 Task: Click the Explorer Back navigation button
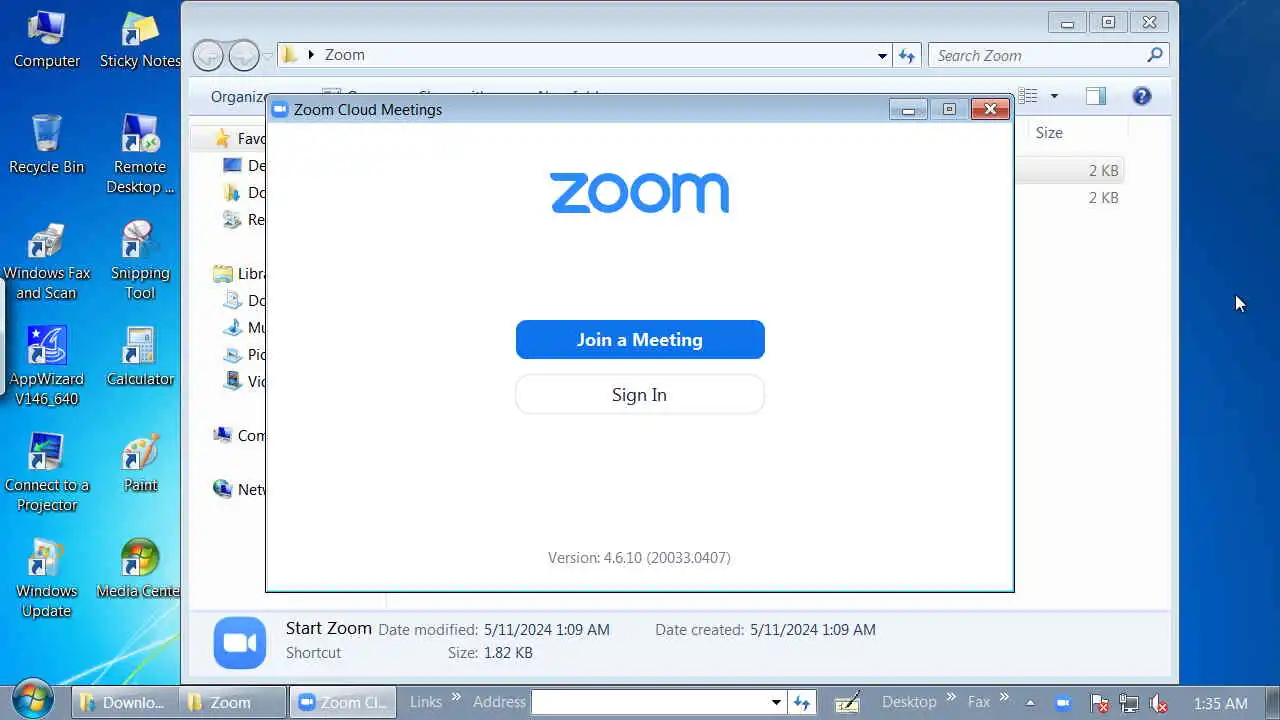208,55
